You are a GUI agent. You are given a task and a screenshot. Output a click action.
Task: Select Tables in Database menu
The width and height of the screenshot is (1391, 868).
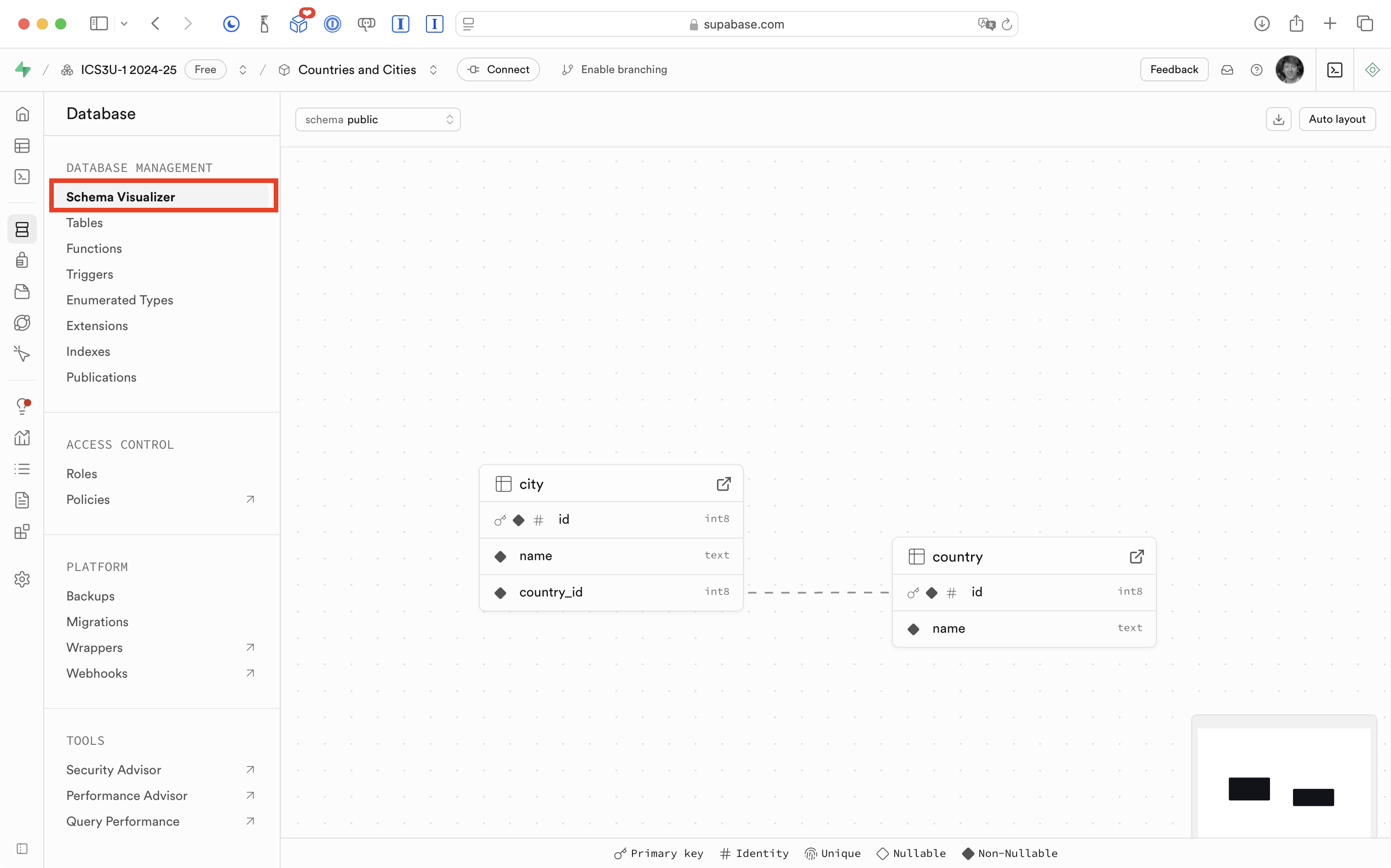(85, 223)
